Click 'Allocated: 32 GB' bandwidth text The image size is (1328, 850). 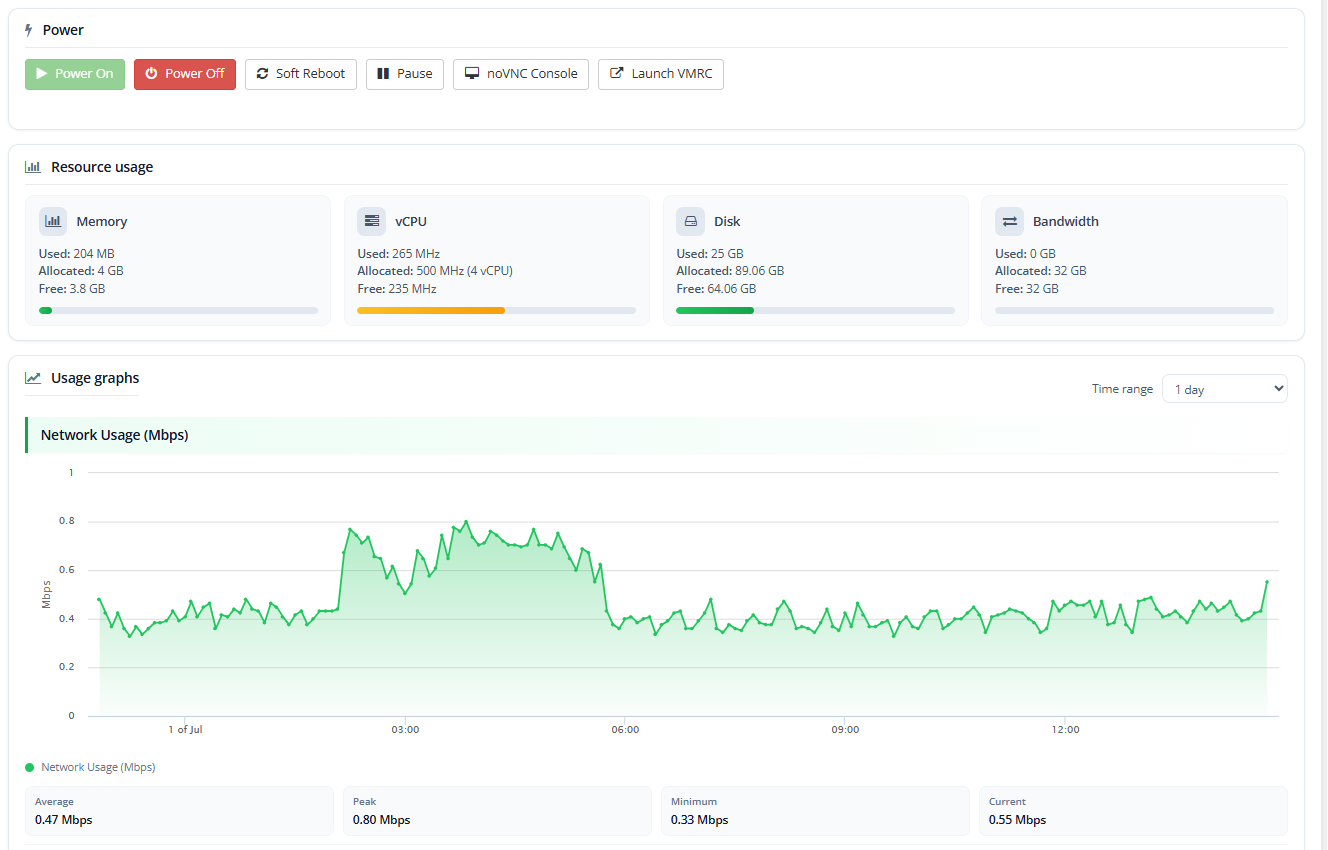click(1041, 271)
